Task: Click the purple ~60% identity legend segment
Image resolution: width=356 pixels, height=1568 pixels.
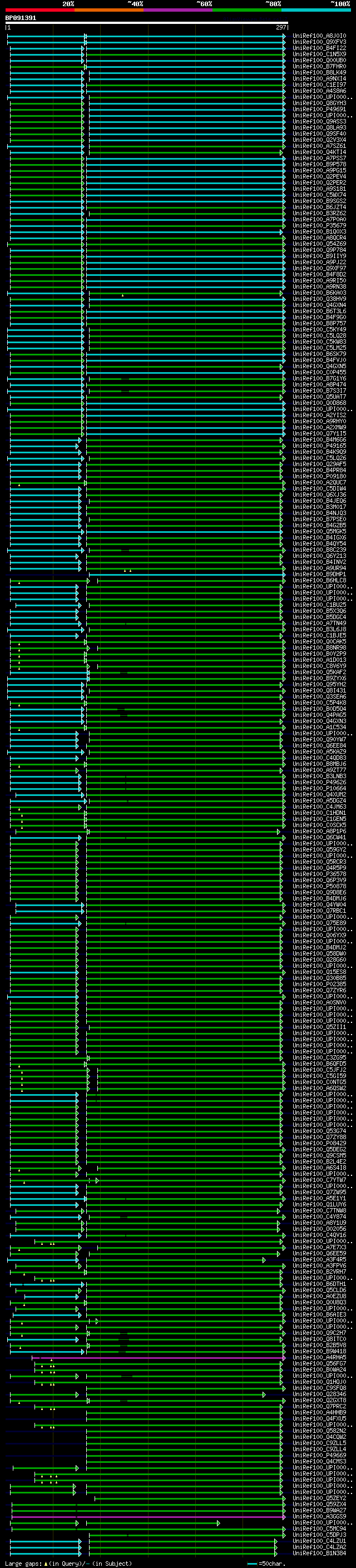Action: pyautogui.click(x=177, y=10)
